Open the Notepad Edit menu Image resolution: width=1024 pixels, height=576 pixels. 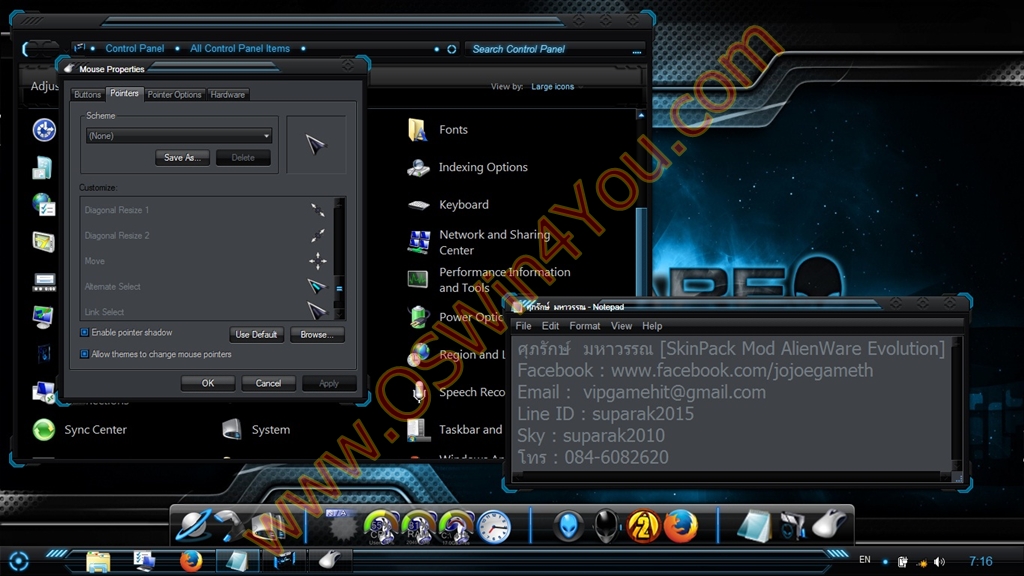551,326
